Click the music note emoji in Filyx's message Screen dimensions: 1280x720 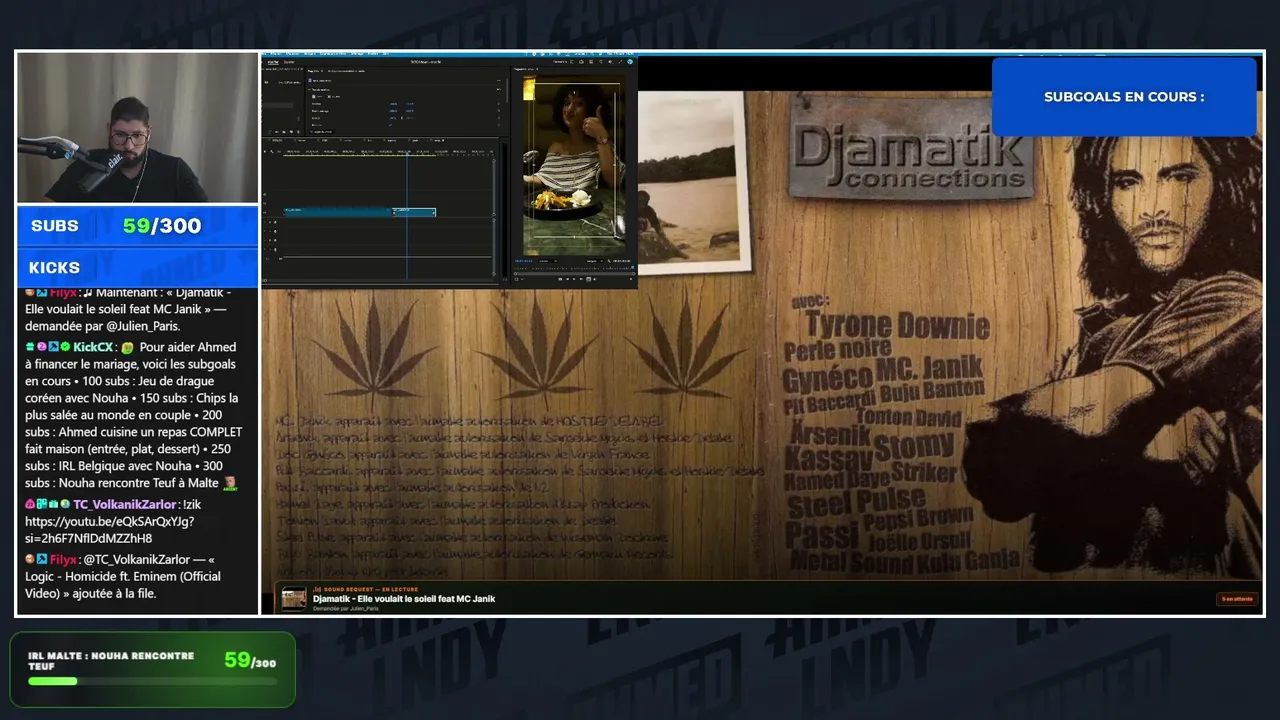[x=88, y=293]
